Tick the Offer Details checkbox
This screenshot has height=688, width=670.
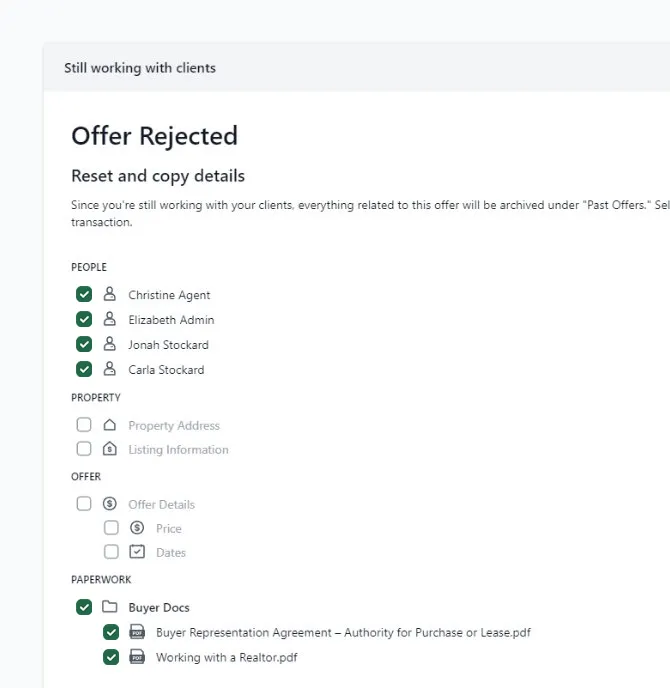pos(84,503)
